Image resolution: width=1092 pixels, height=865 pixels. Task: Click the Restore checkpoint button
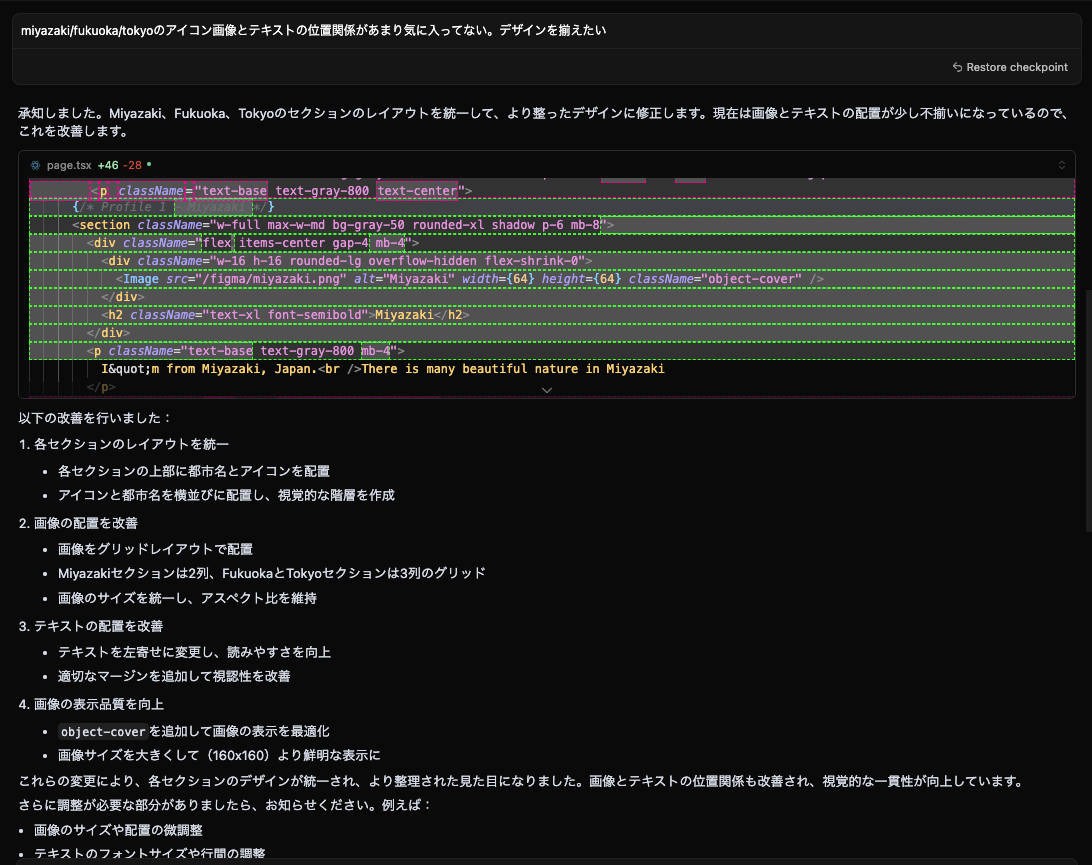pyautogui.click(x=1010, y=67)
